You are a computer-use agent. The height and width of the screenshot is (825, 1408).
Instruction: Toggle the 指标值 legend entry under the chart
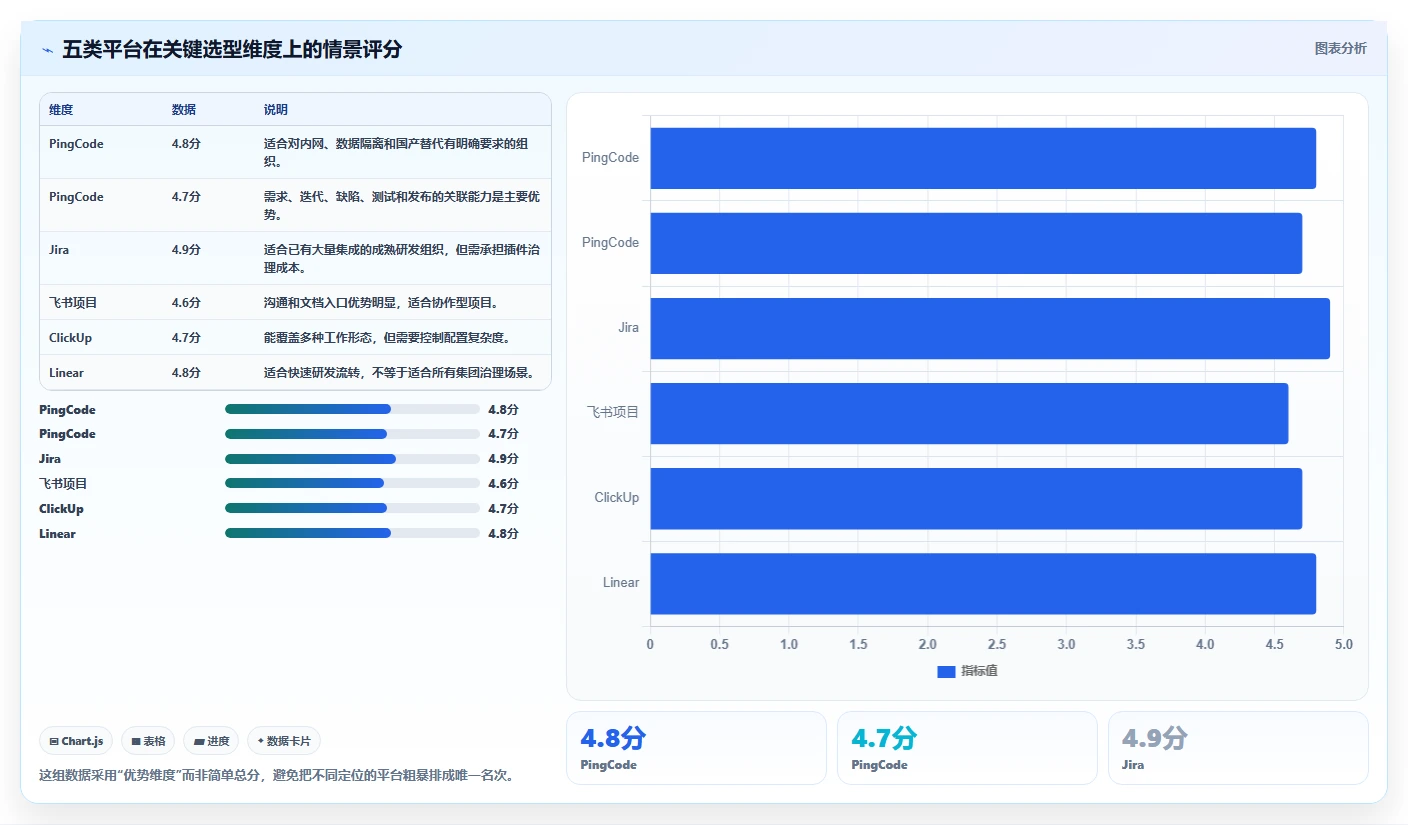pos(967,671)
